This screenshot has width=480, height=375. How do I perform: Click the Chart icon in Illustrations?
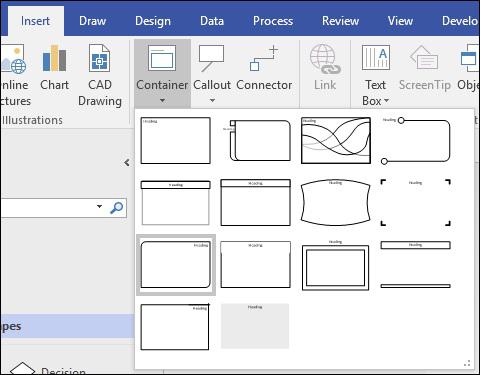(54, 58)
